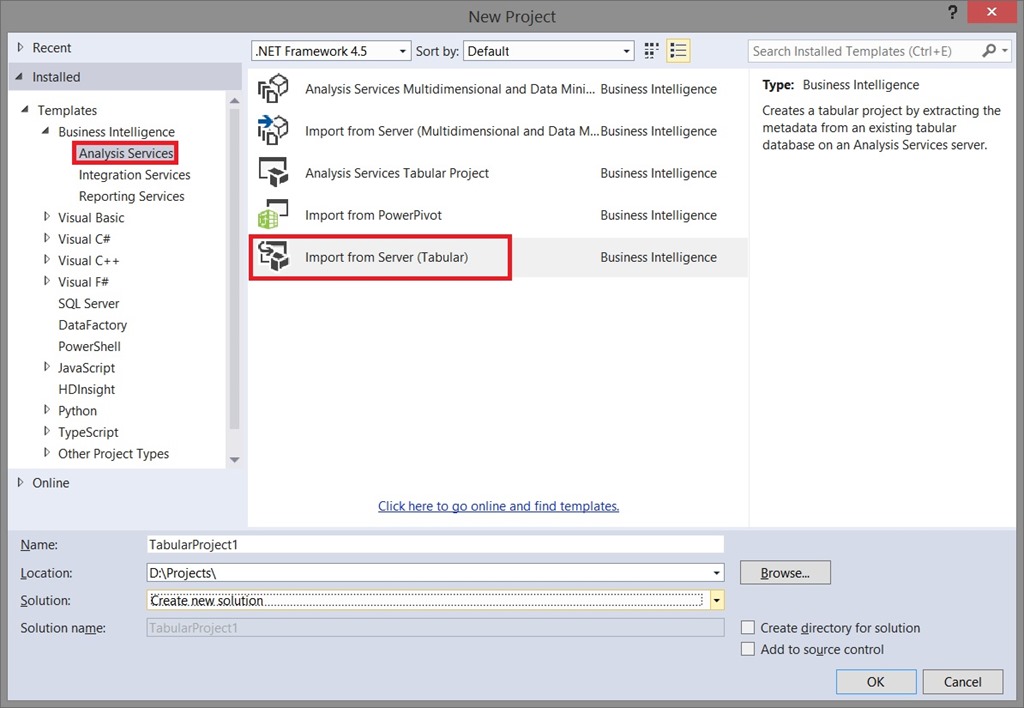This screenshot has height=708, width=1024.
Task: Click the Browse button for project location
Action: (784, 572)
